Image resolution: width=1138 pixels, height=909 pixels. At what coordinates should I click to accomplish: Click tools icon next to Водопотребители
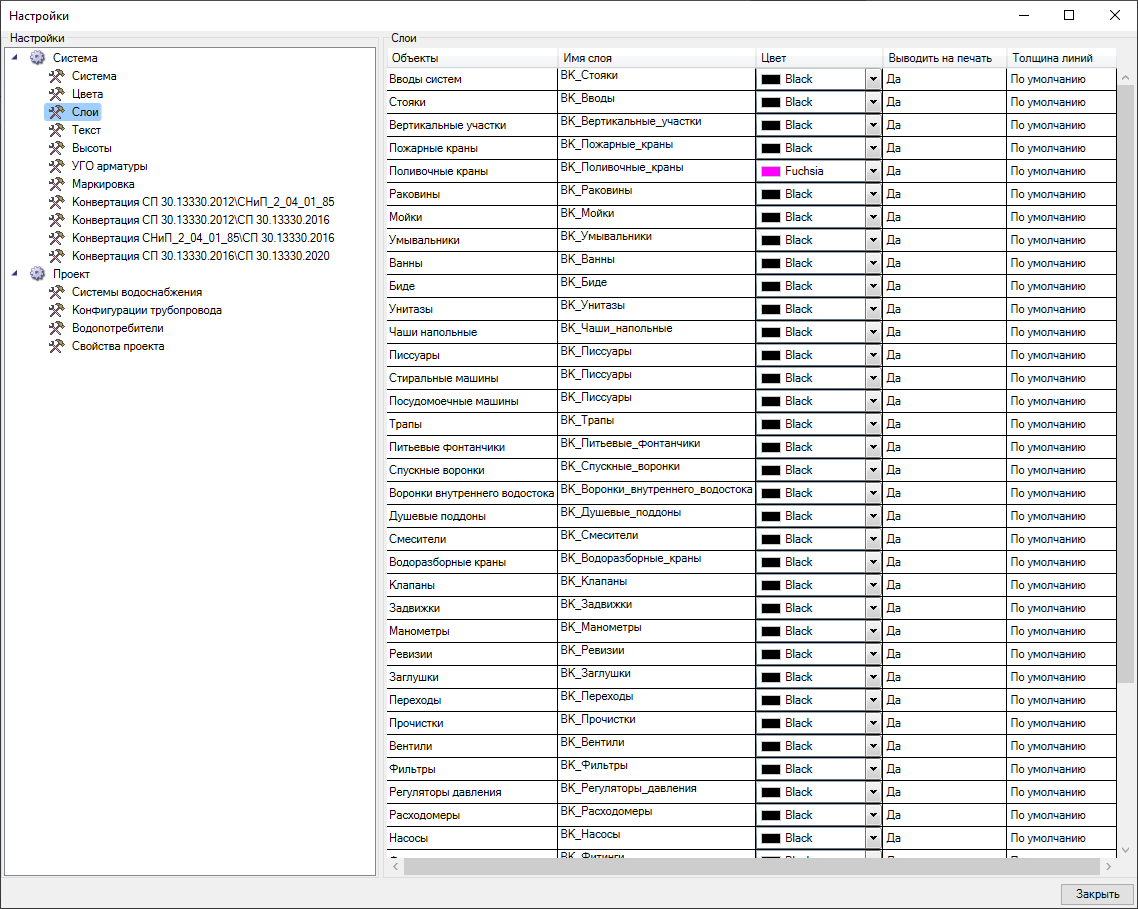57,327
